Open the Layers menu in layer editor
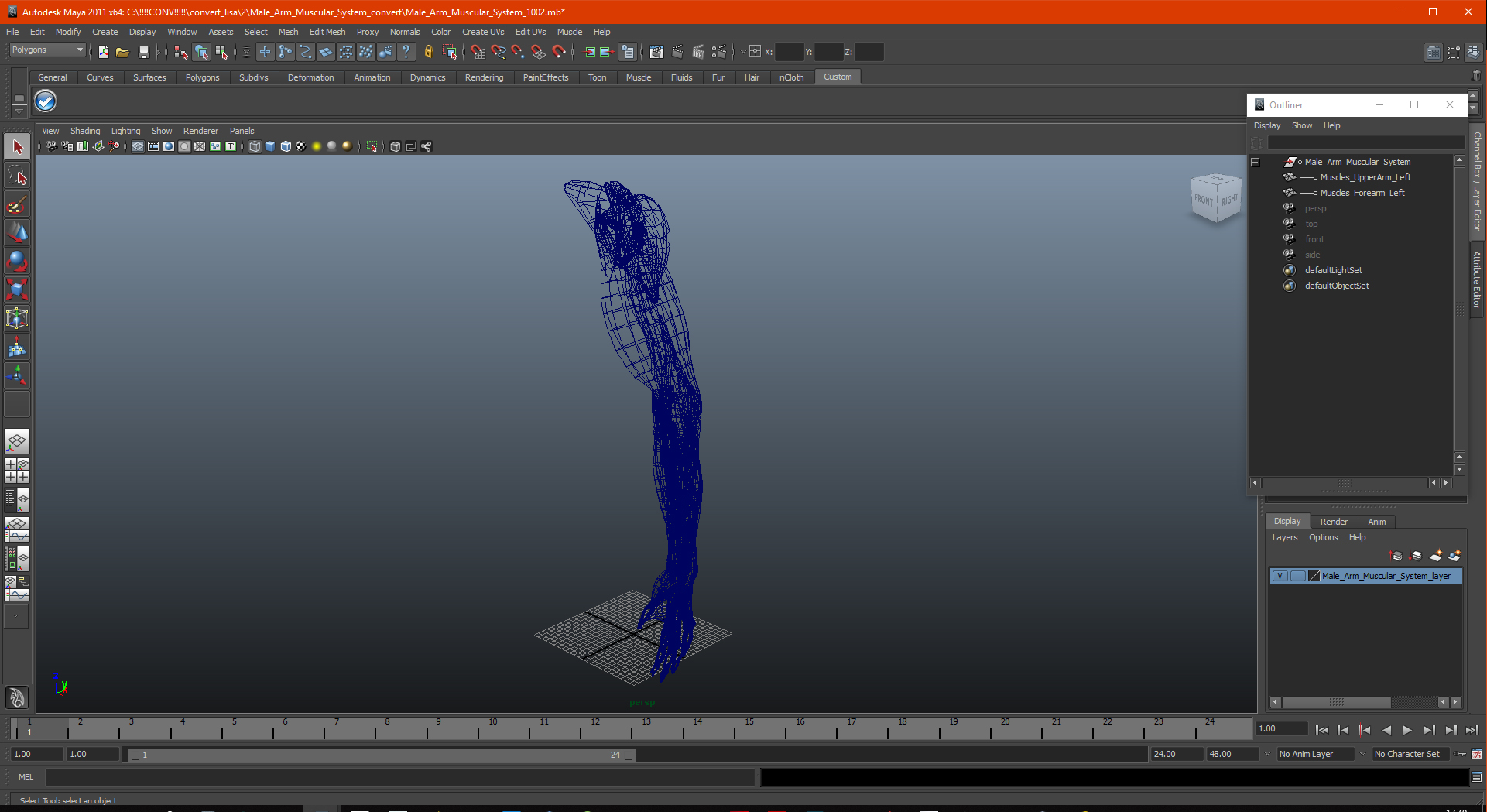 [1285, 537]
